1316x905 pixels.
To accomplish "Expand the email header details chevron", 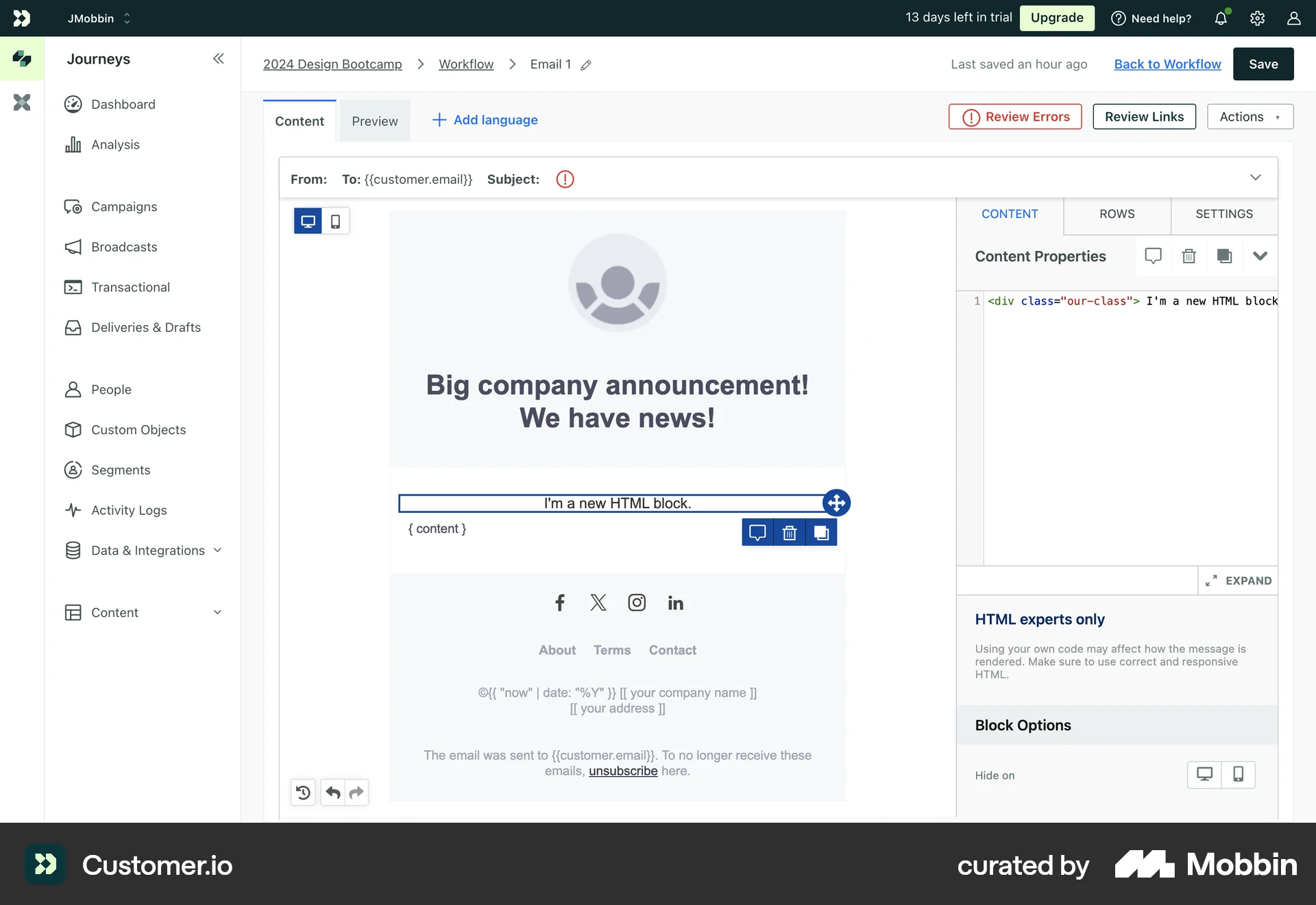I will (x=1256, y=178).
